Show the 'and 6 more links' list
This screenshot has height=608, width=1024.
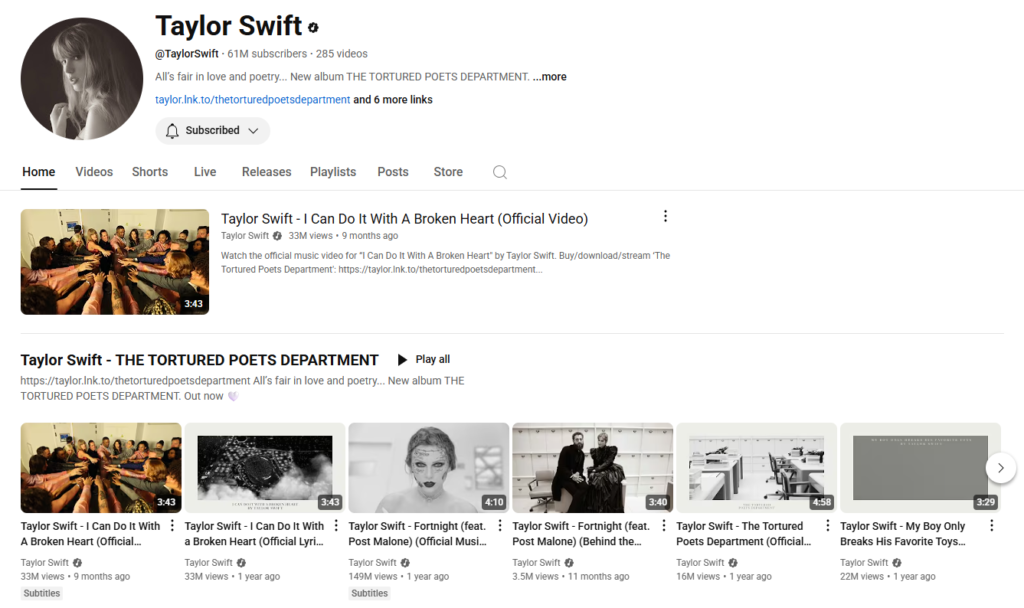(393, 100)
